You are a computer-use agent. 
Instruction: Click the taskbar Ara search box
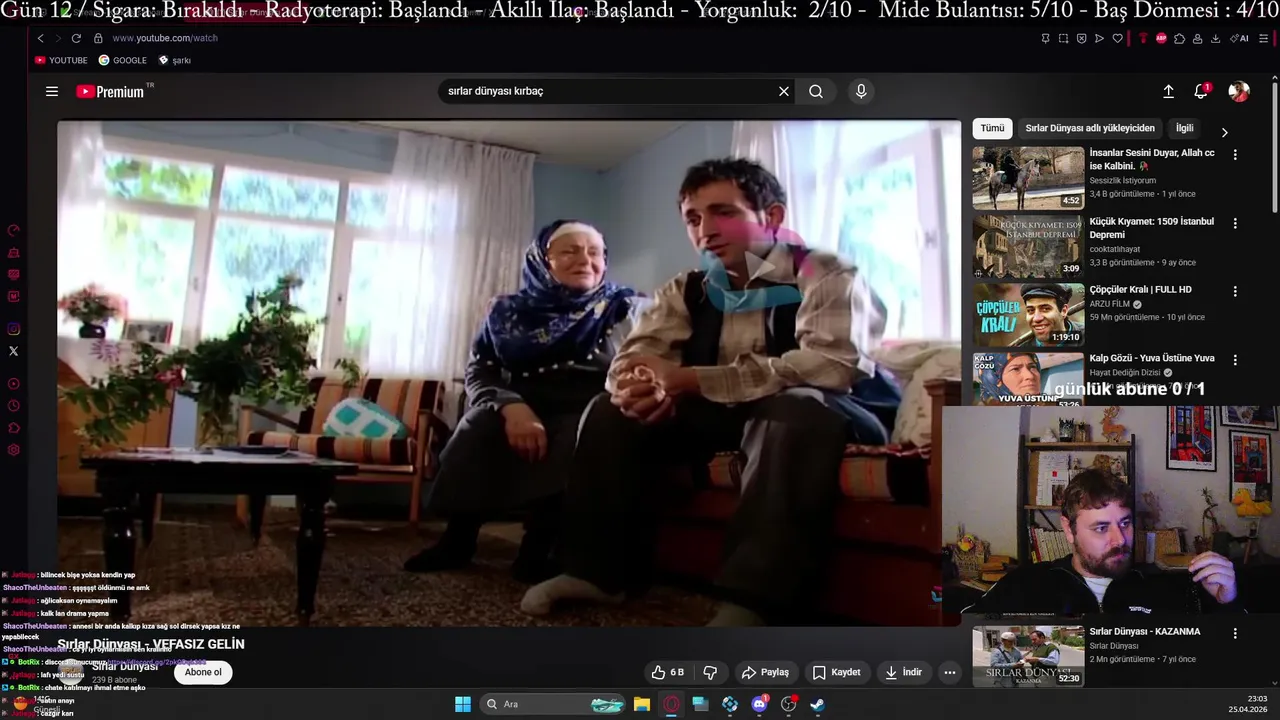pyautogui.click(x=553, y=704)
